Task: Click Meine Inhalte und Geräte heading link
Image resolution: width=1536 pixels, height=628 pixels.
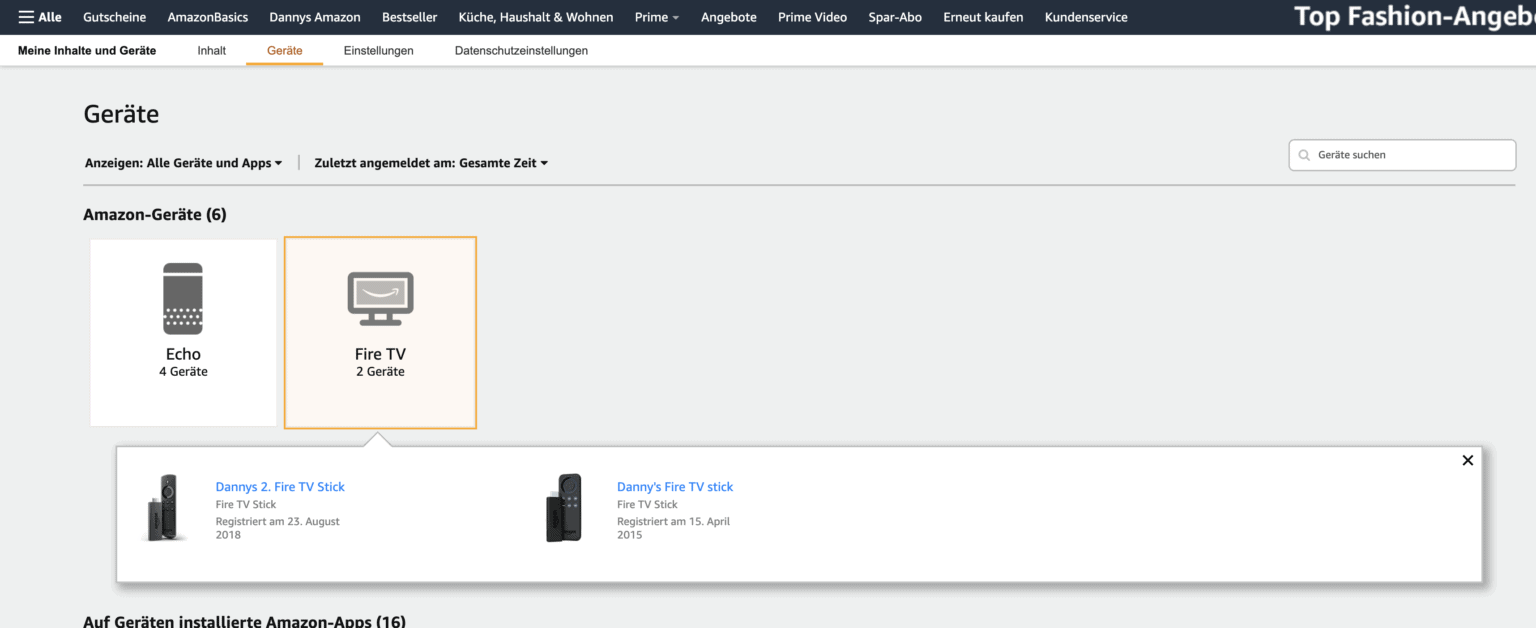Action: [x=87, y=50]
